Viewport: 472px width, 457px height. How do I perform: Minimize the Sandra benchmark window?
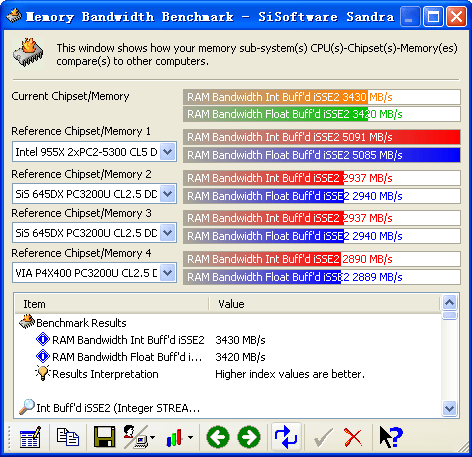pos(410,16)
